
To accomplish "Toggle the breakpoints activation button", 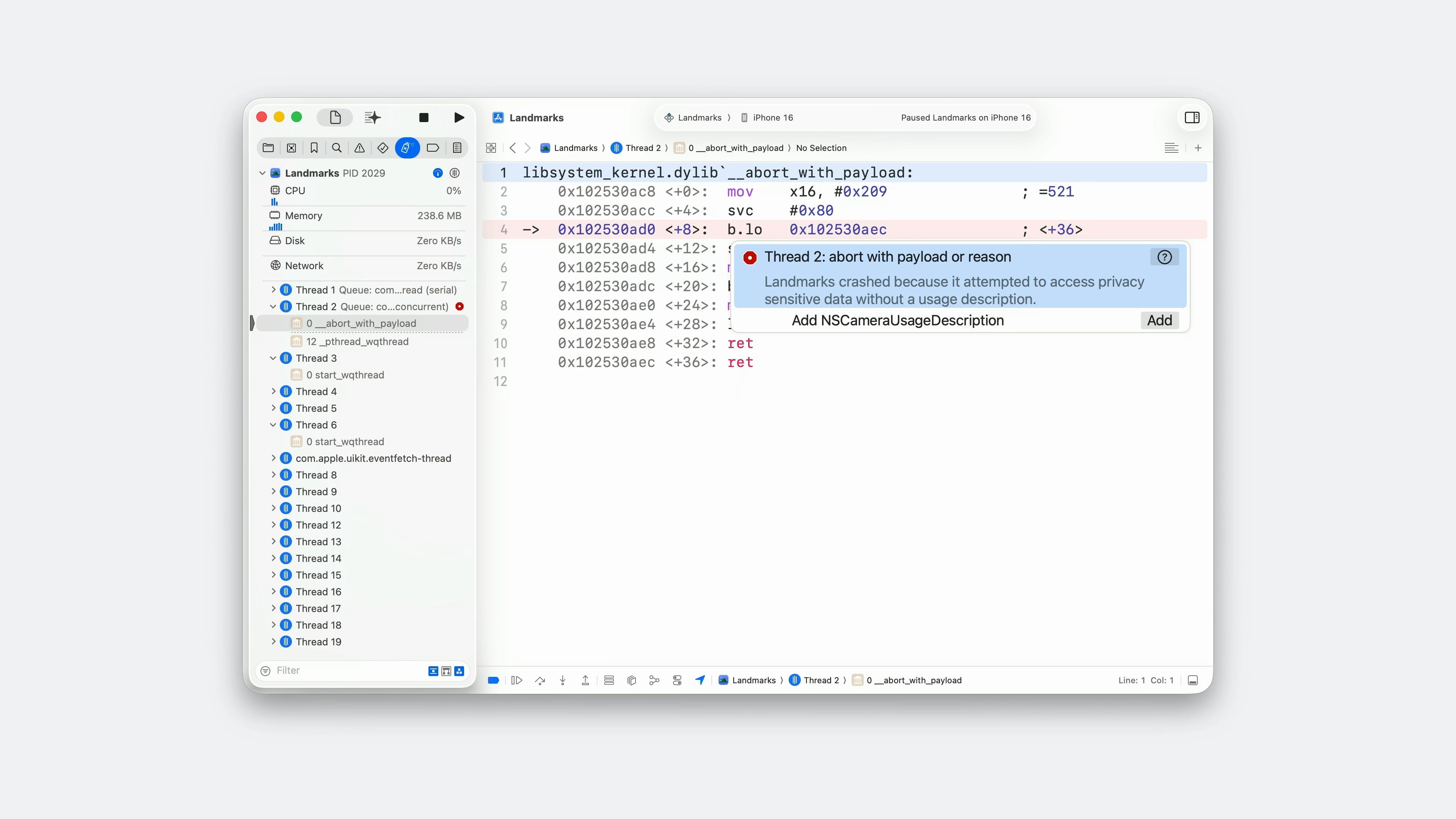I will 493,681.
